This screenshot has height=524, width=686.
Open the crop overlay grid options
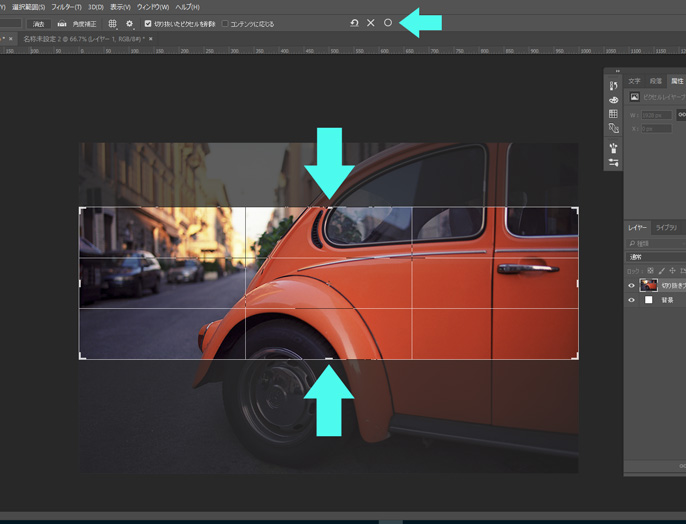pyautogui.click(x=112, y=24)
